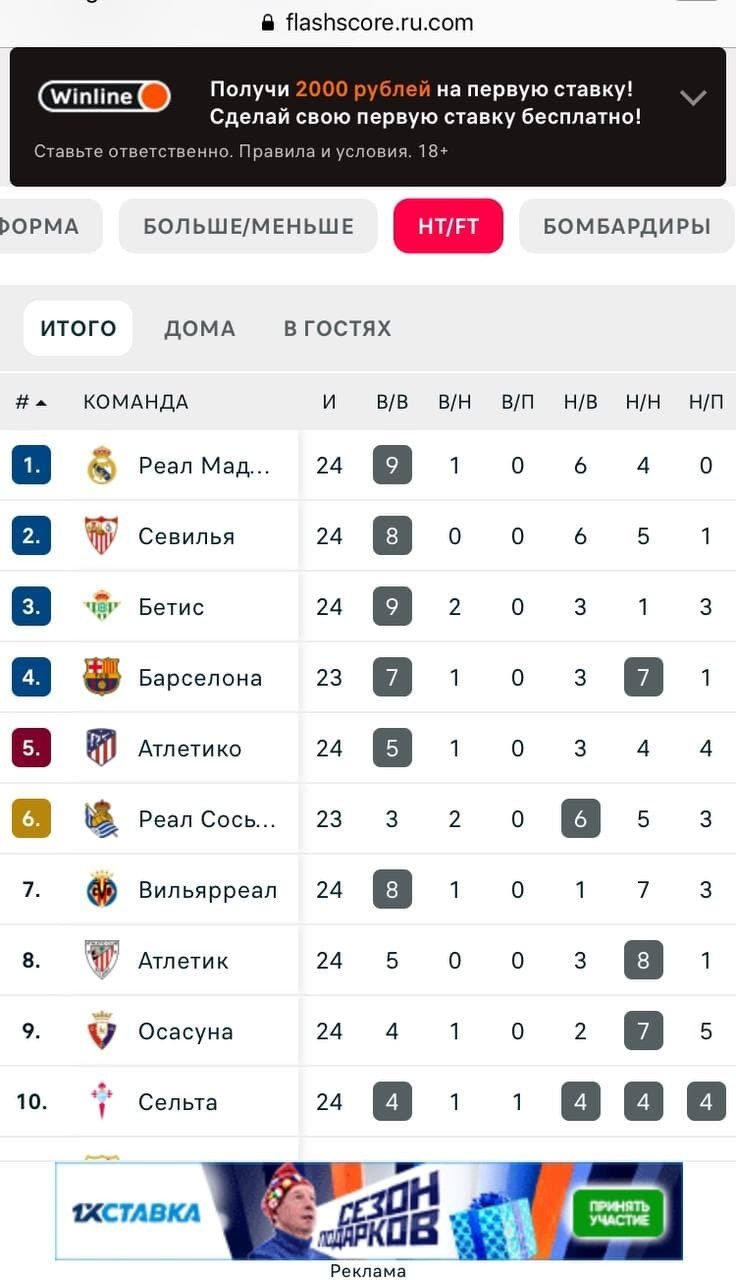Open the БОЛЬШЕ/МЕНЬШЕ tab
Screen dimensions: 736x1280
[x=248, y=226]
